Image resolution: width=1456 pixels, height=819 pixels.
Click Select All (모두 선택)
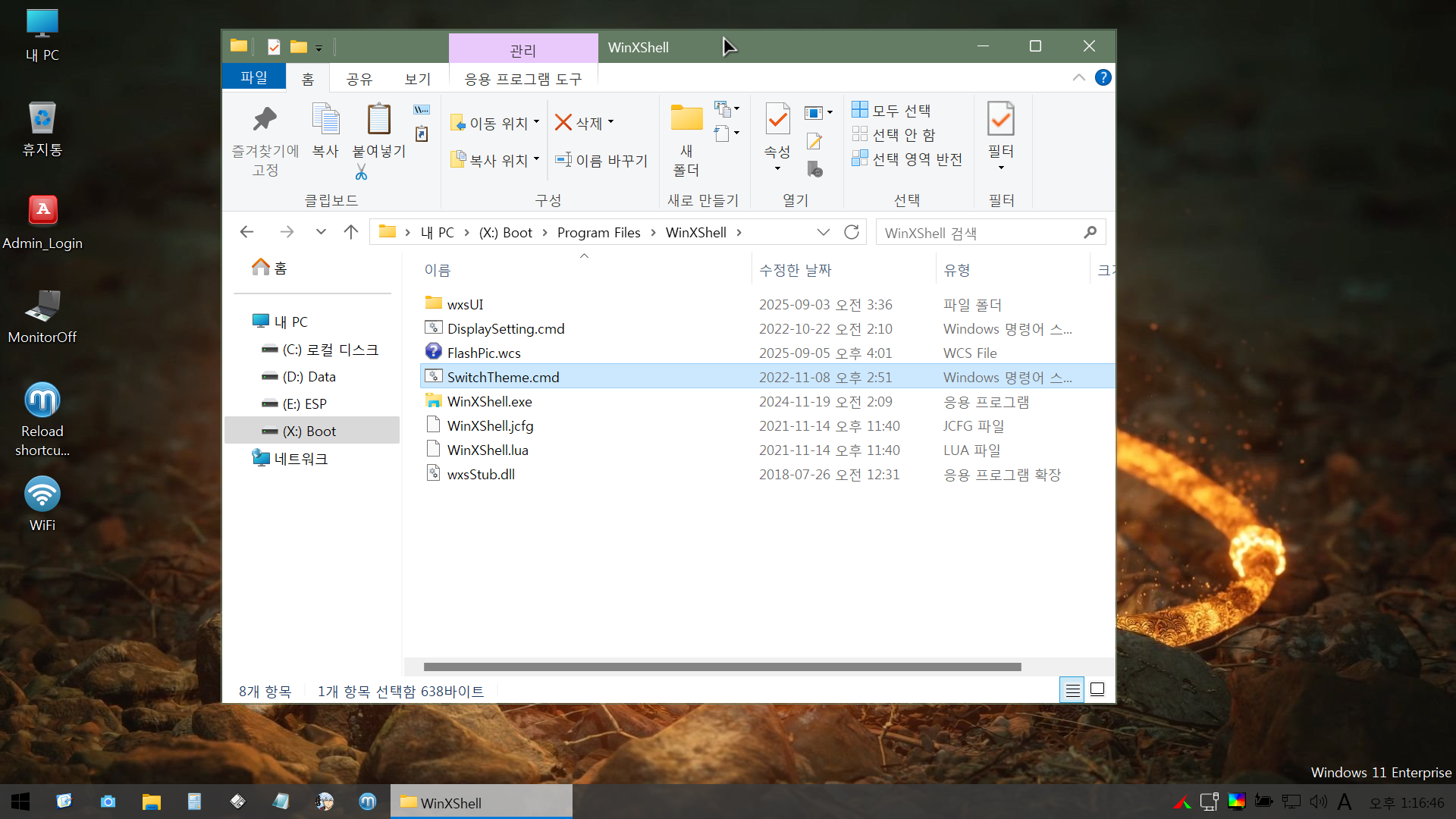click(892, 111)
